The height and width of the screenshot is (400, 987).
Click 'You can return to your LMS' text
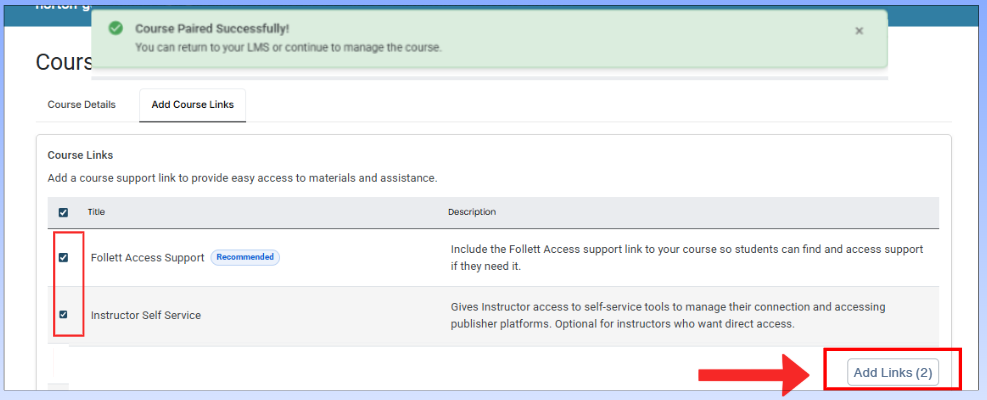point(288,47)
